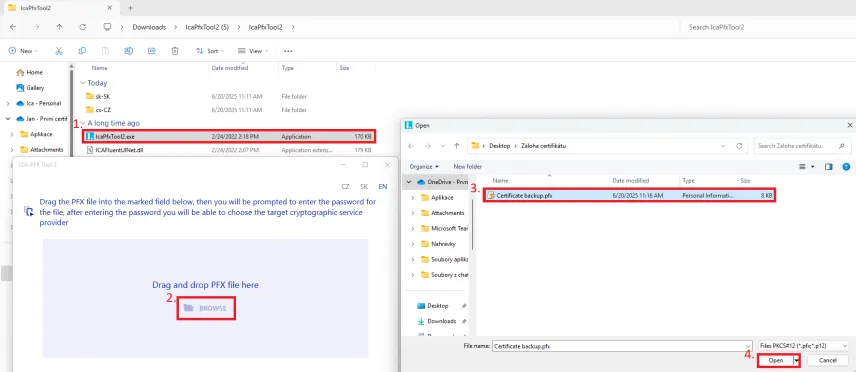Screen dimensions: 856x372
Task: Click the This PC monitor icon in address bar
Action: pos(108,27)
